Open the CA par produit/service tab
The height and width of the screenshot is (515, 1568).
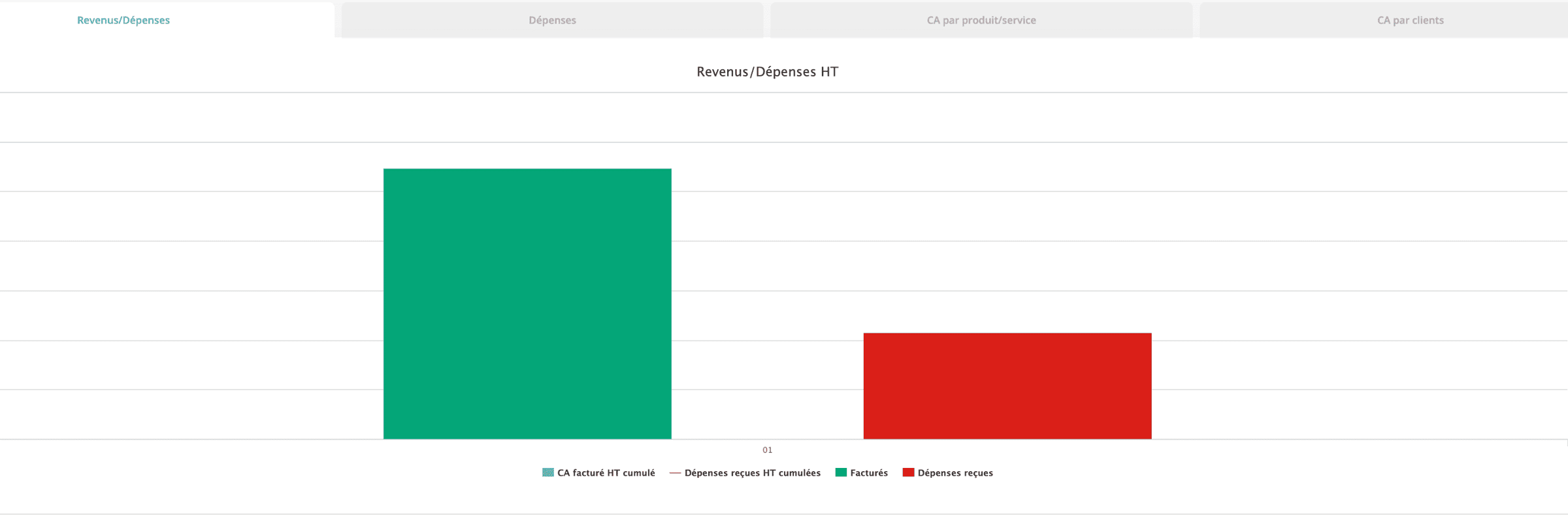981,20
